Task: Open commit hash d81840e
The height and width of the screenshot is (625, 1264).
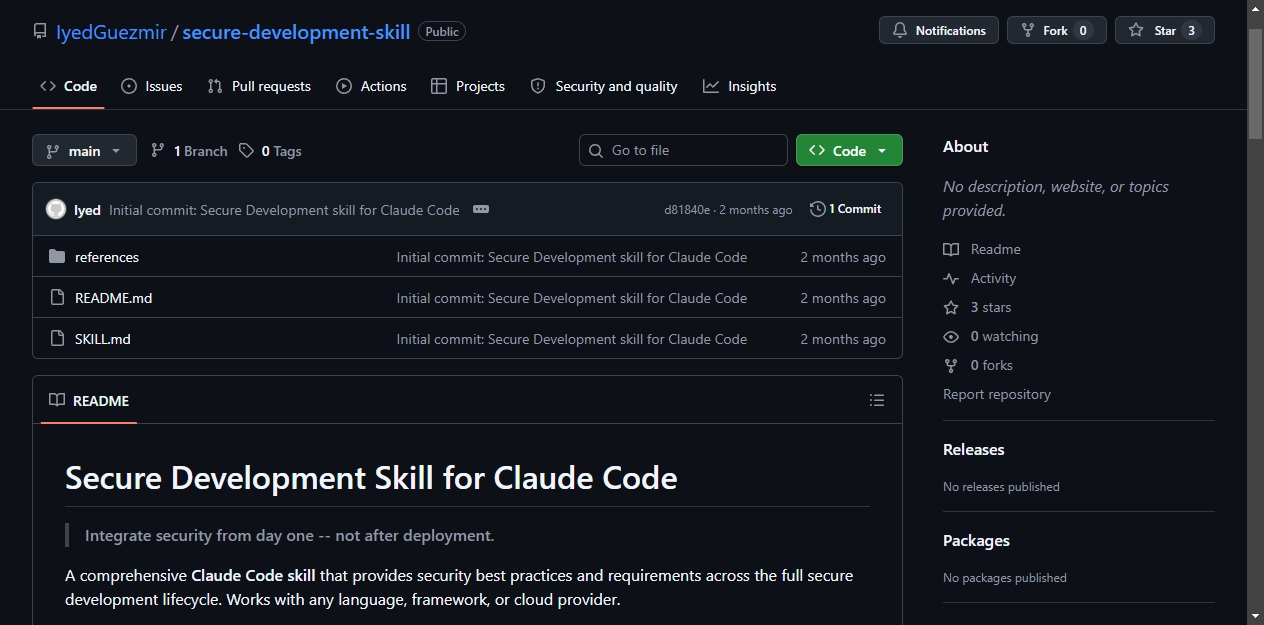Action: pos(687,210)
